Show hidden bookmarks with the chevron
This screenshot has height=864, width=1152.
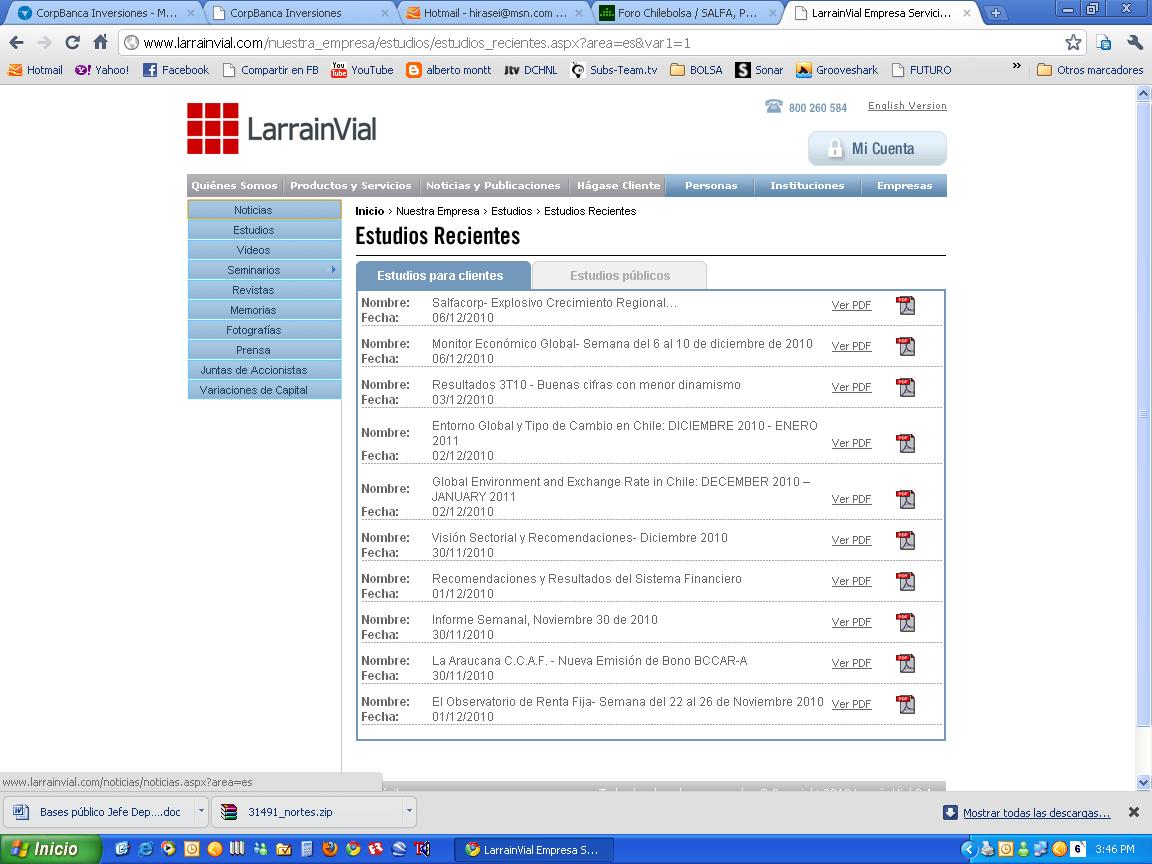pos(1017,67)
